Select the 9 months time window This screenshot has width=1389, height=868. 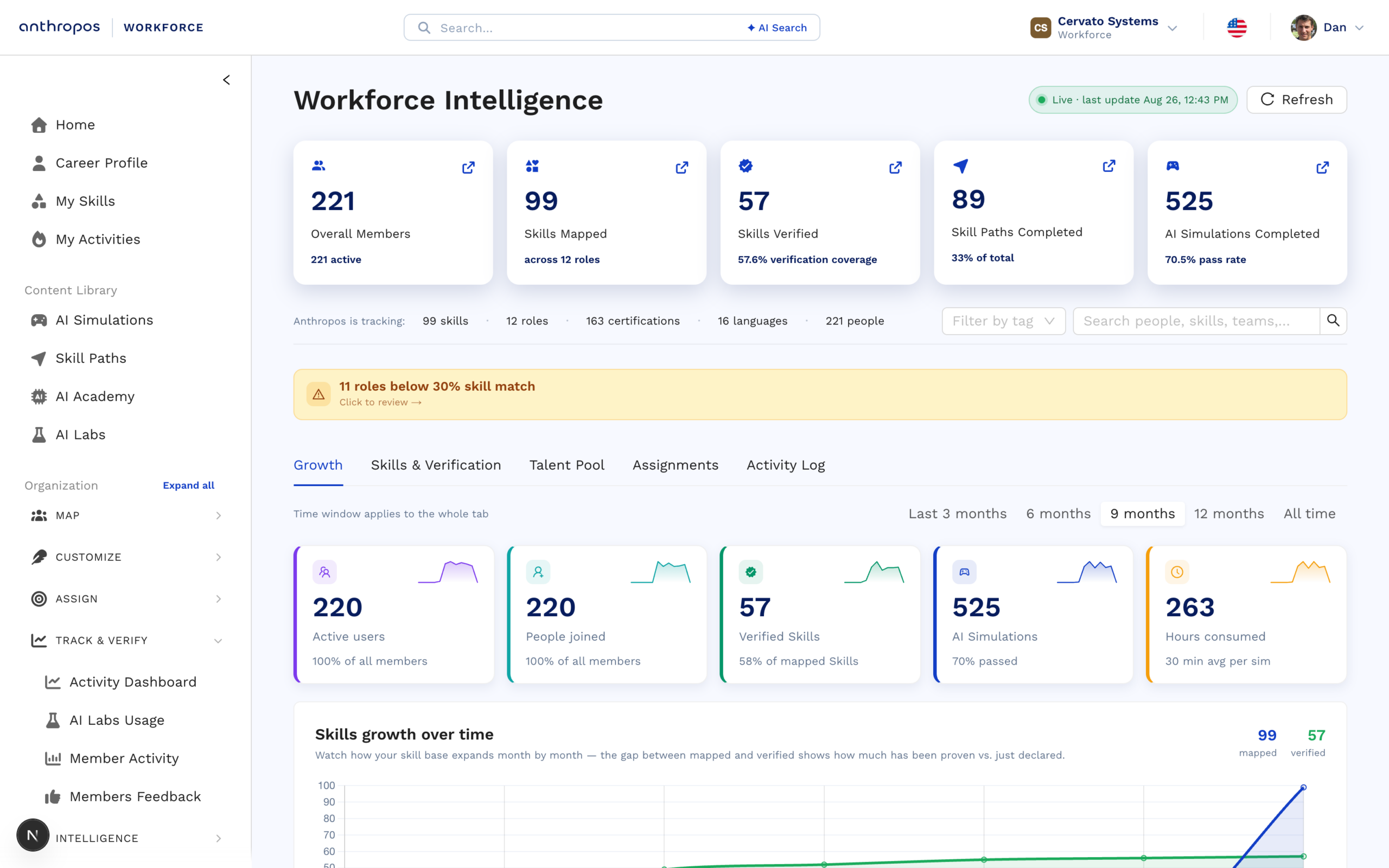click(x=1142, y=514)
